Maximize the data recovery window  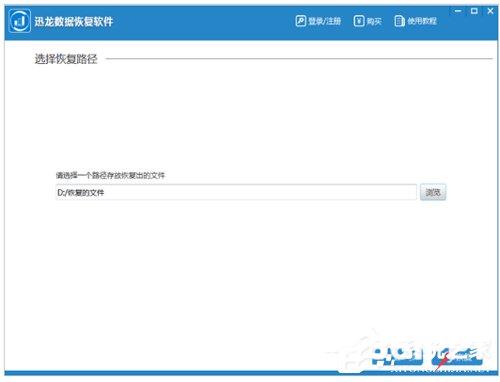click(474, 11)
